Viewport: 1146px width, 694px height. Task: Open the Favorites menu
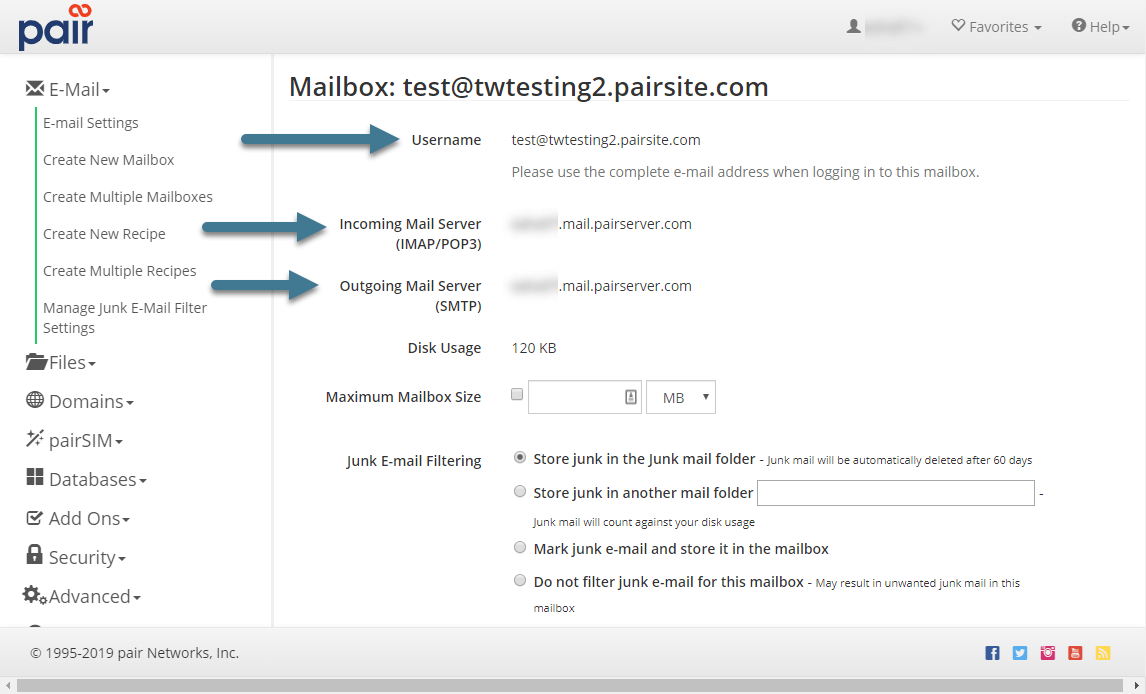(x=996, y=26)
